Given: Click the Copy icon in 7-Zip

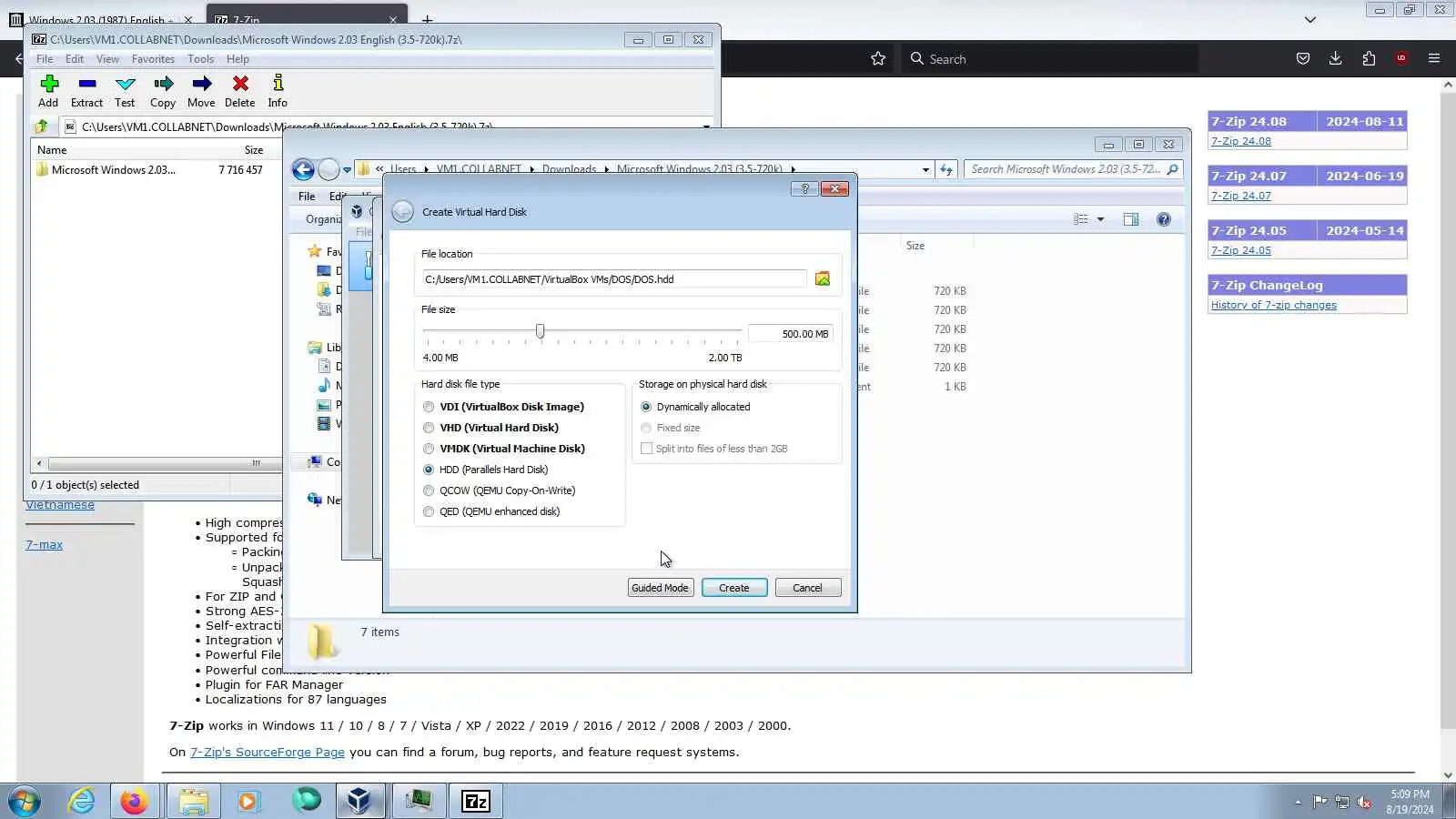Looking at the screenshot, I should [x=163, y=91].
